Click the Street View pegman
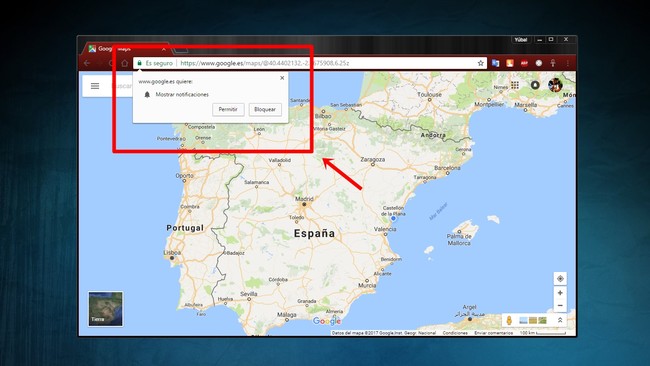Viewport: 650px width, 366px height. click(x=509, y=320)
